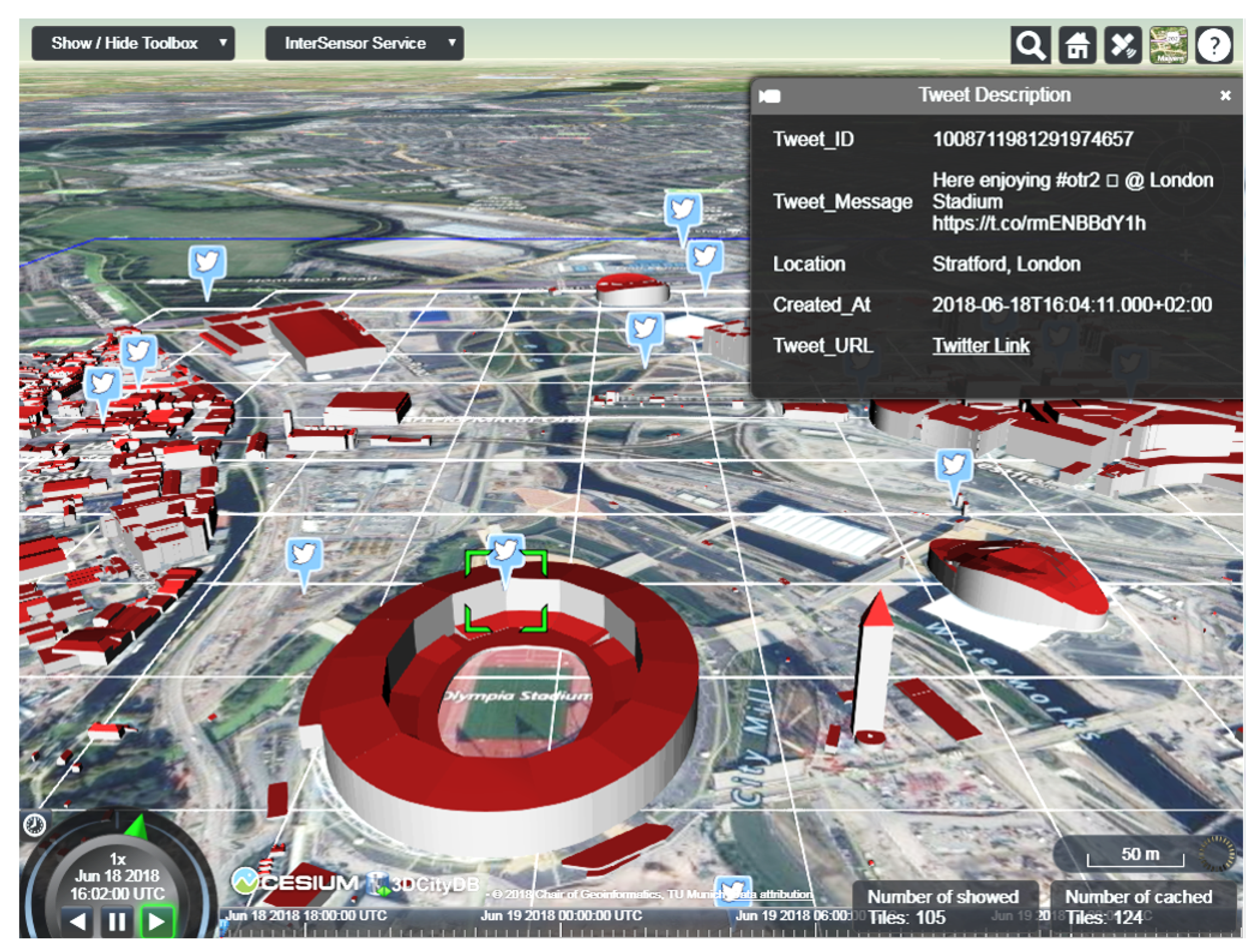
Task: Click the green speed needle on animation dial
Action: tap(137, 827)
